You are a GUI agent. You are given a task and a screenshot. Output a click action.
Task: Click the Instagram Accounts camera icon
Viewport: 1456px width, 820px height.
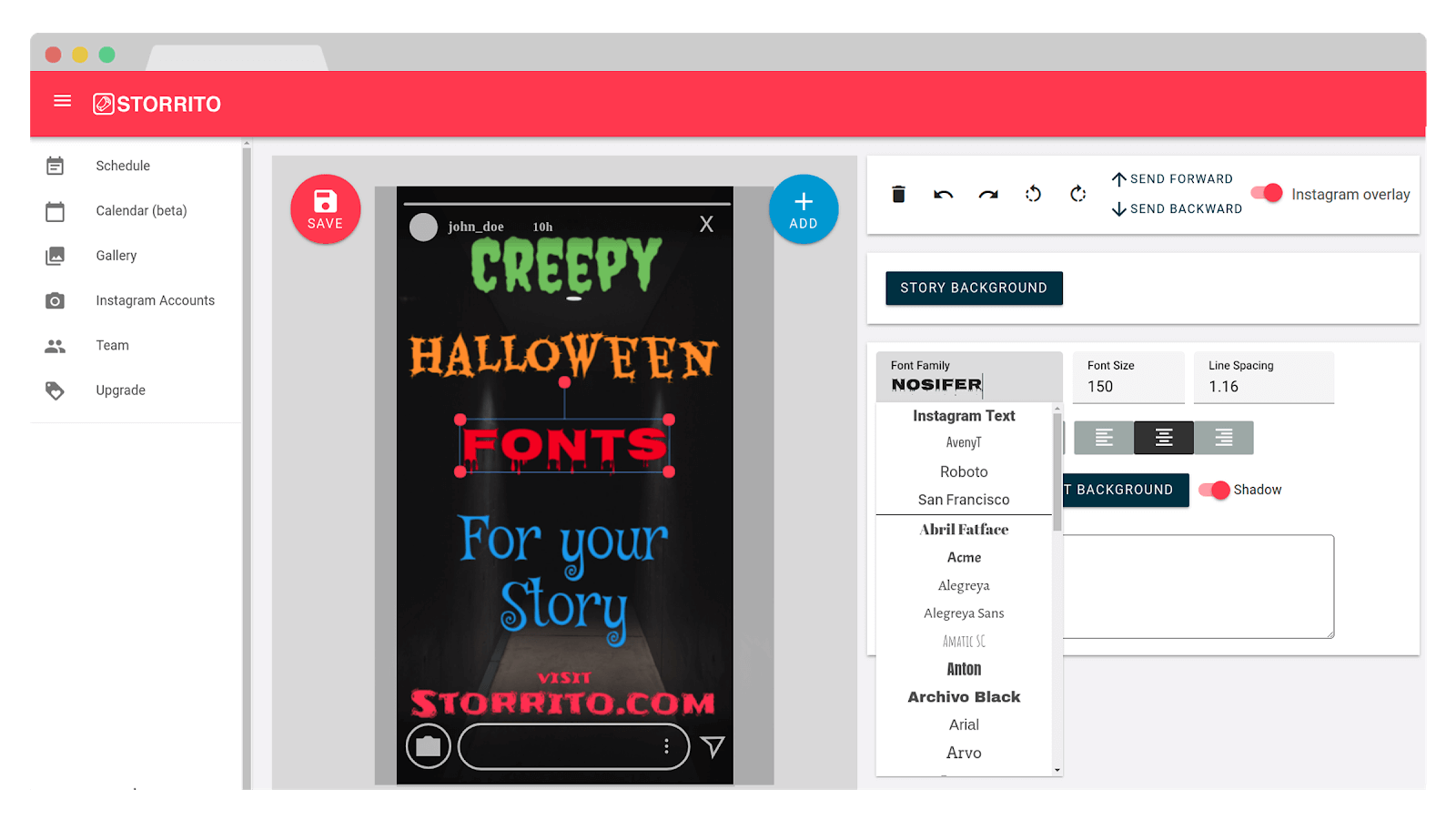click(56, 300)
